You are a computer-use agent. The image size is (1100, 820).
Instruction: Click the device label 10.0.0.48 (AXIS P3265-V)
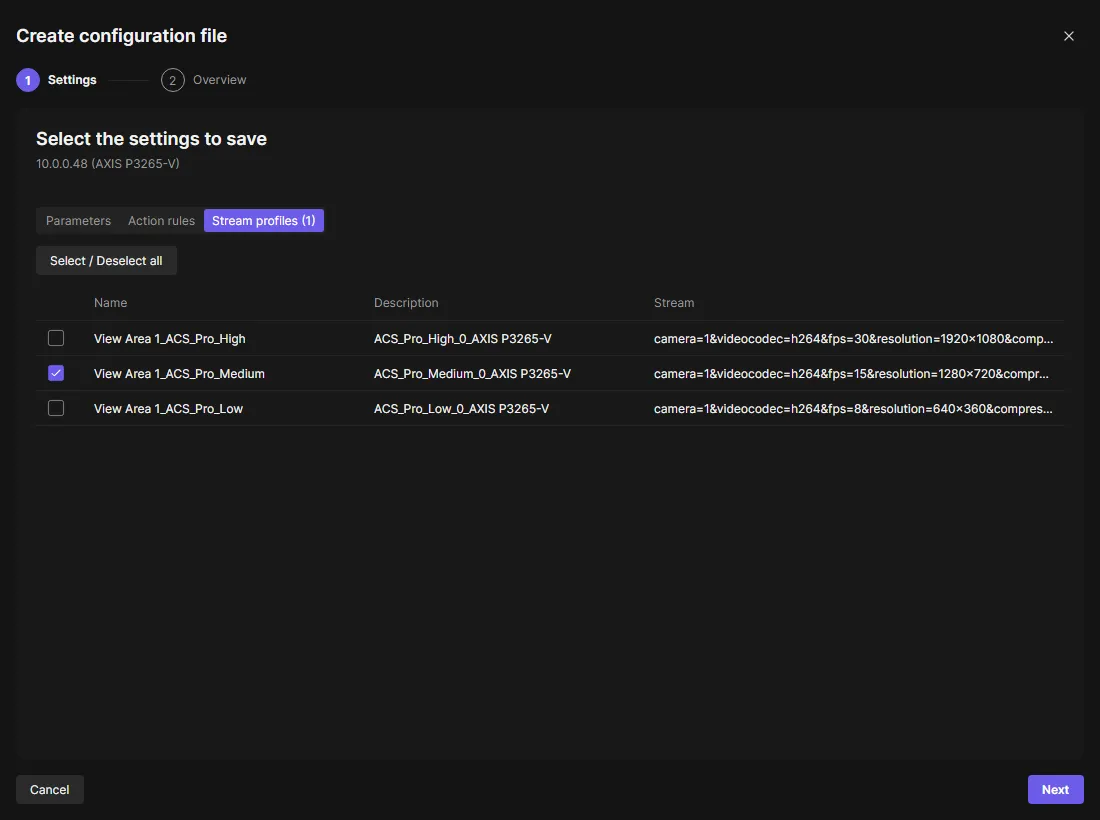point(108,163)
